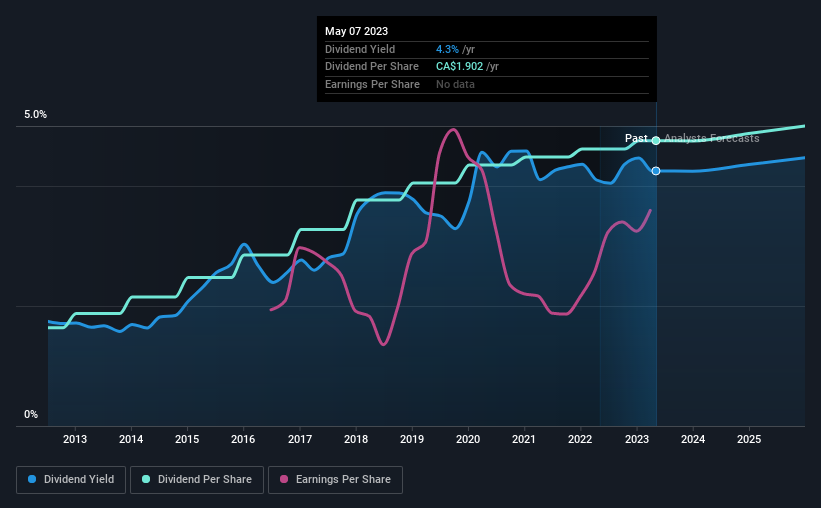Image resolution: width=821 pixels, height=508 pixels.
Task: Click the 4.3% dividend yield value in tooltip
Action: click(447, 49)
